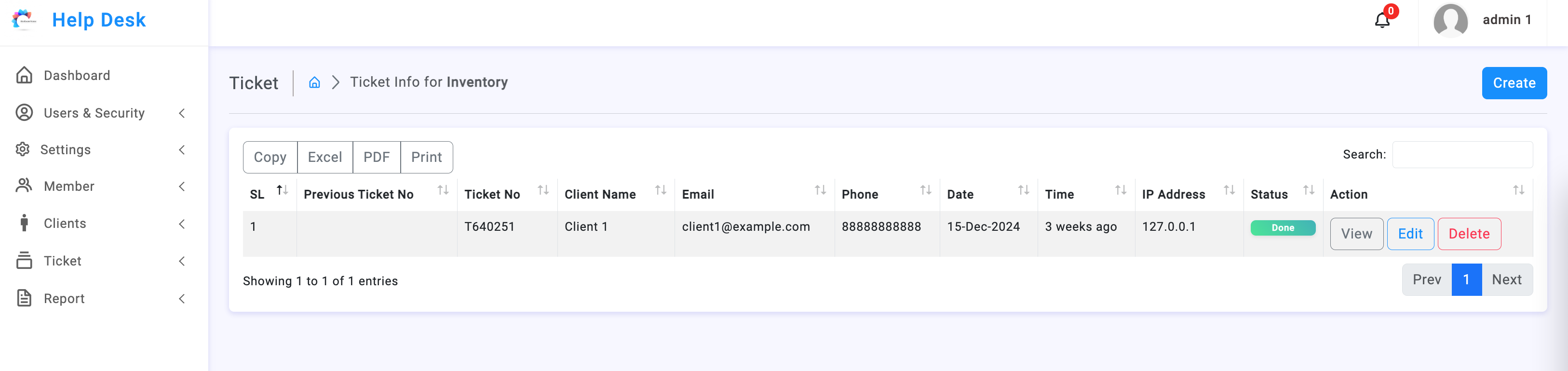Expand Users & Security submenu chevron
Image resolution: width=1568 pixels, height=371 pixels.
pyautogui.click(x=181, y=113)
